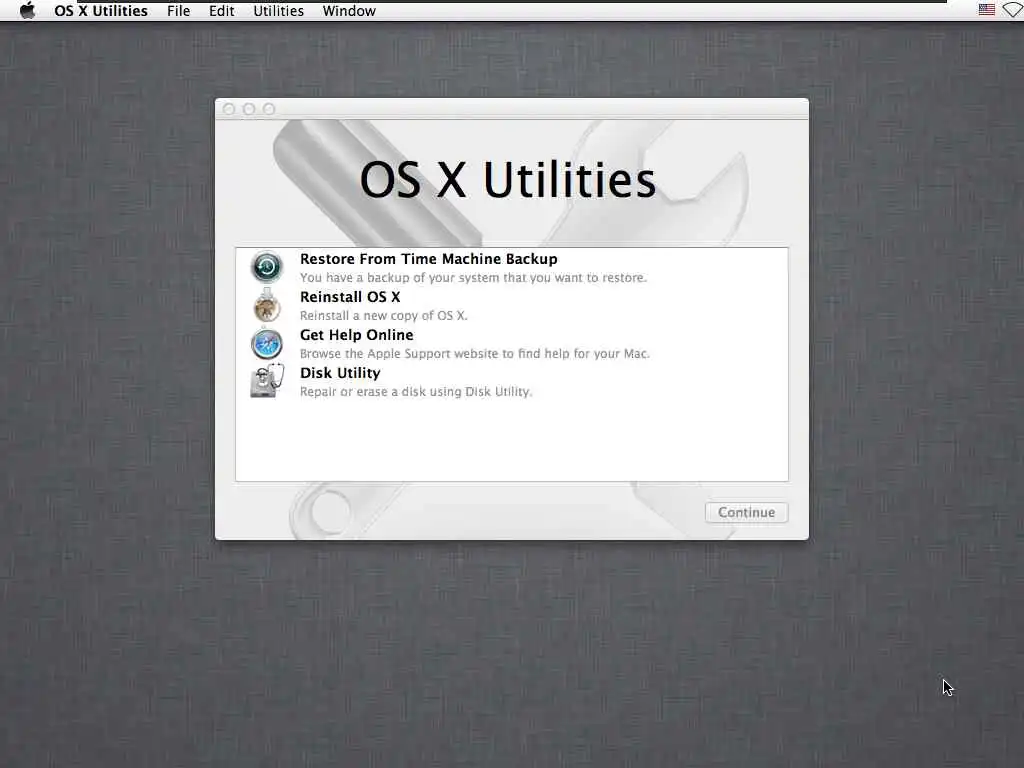
Task: Click the window's close button
Action: pyautogui.click(x=229, y=109)
